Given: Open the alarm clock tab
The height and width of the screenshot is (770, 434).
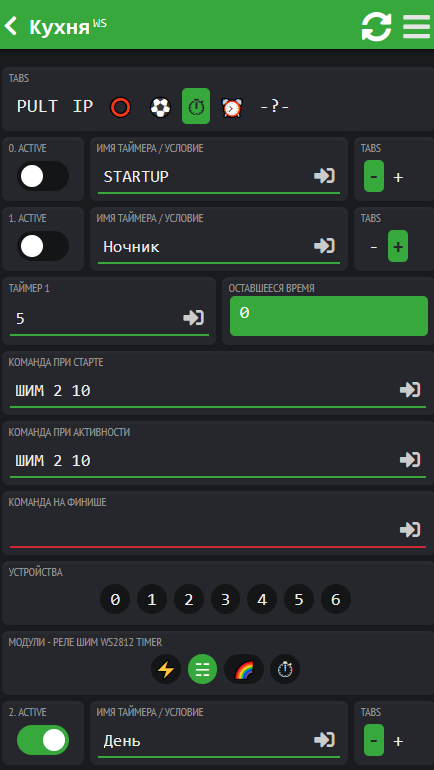Looking at the screenshot, I should [232, 107].
